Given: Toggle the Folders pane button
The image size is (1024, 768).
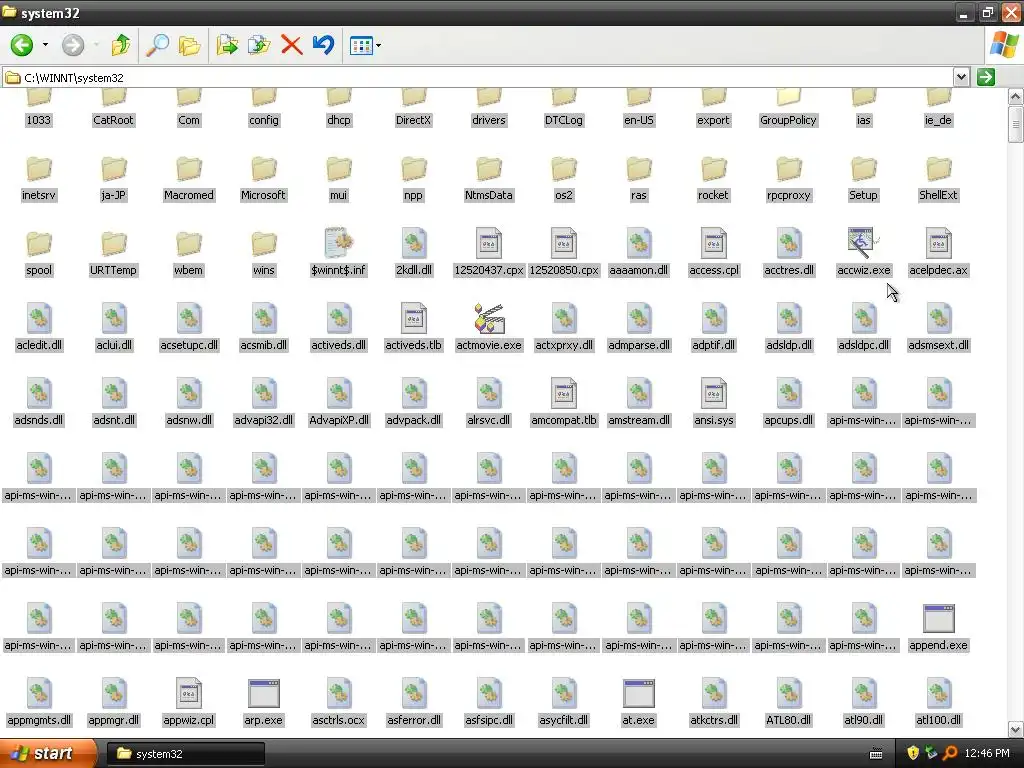Looking at the screenshot, I should pyautogui.click(x=189, y=45).
